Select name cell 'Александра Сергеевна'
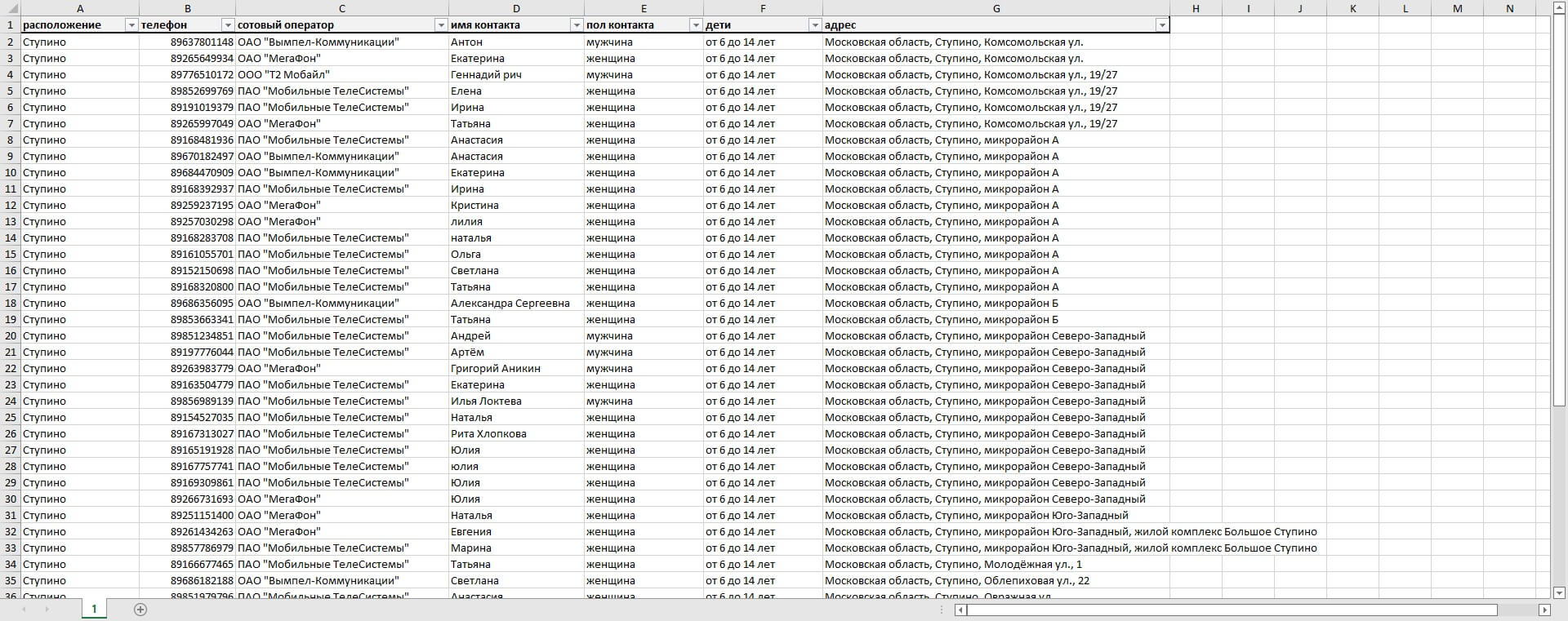Image resolution: width=1568 pixels, height=621 pixels. pyautogui.click(x=516, y=303)
